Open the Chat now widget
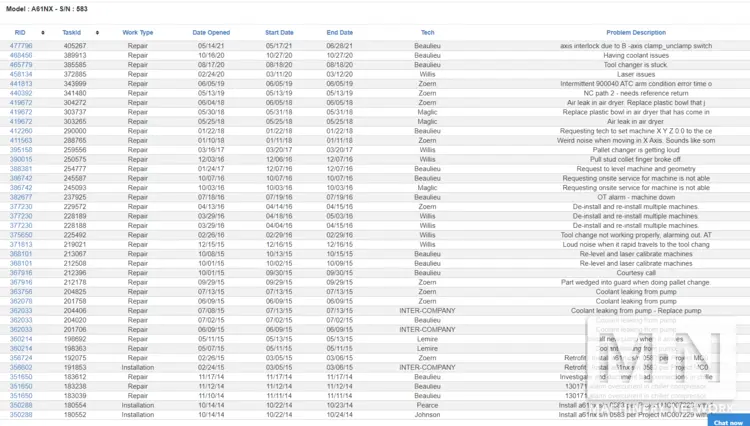Viewport: 750px width, 426px height. coord(728,422)
